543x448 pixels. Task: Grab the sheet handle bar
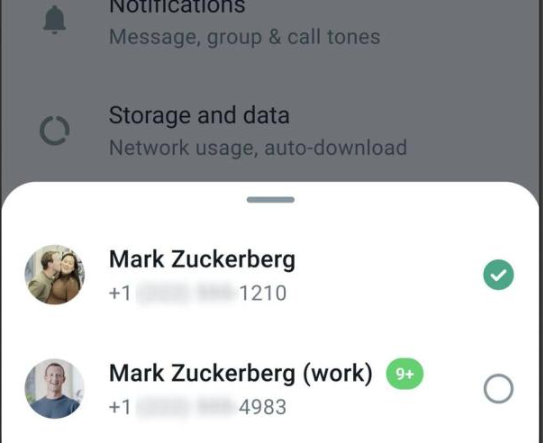[271, 200]
